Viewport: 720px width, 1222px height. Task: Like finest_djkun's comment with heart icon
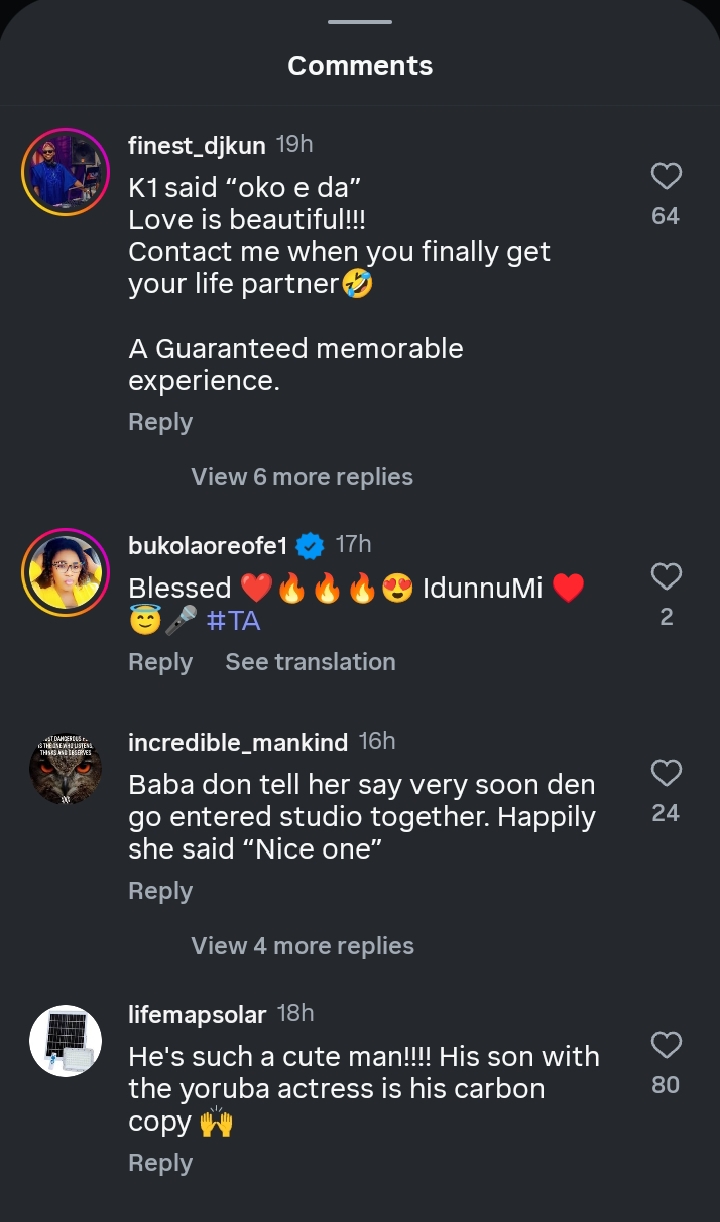666,177
